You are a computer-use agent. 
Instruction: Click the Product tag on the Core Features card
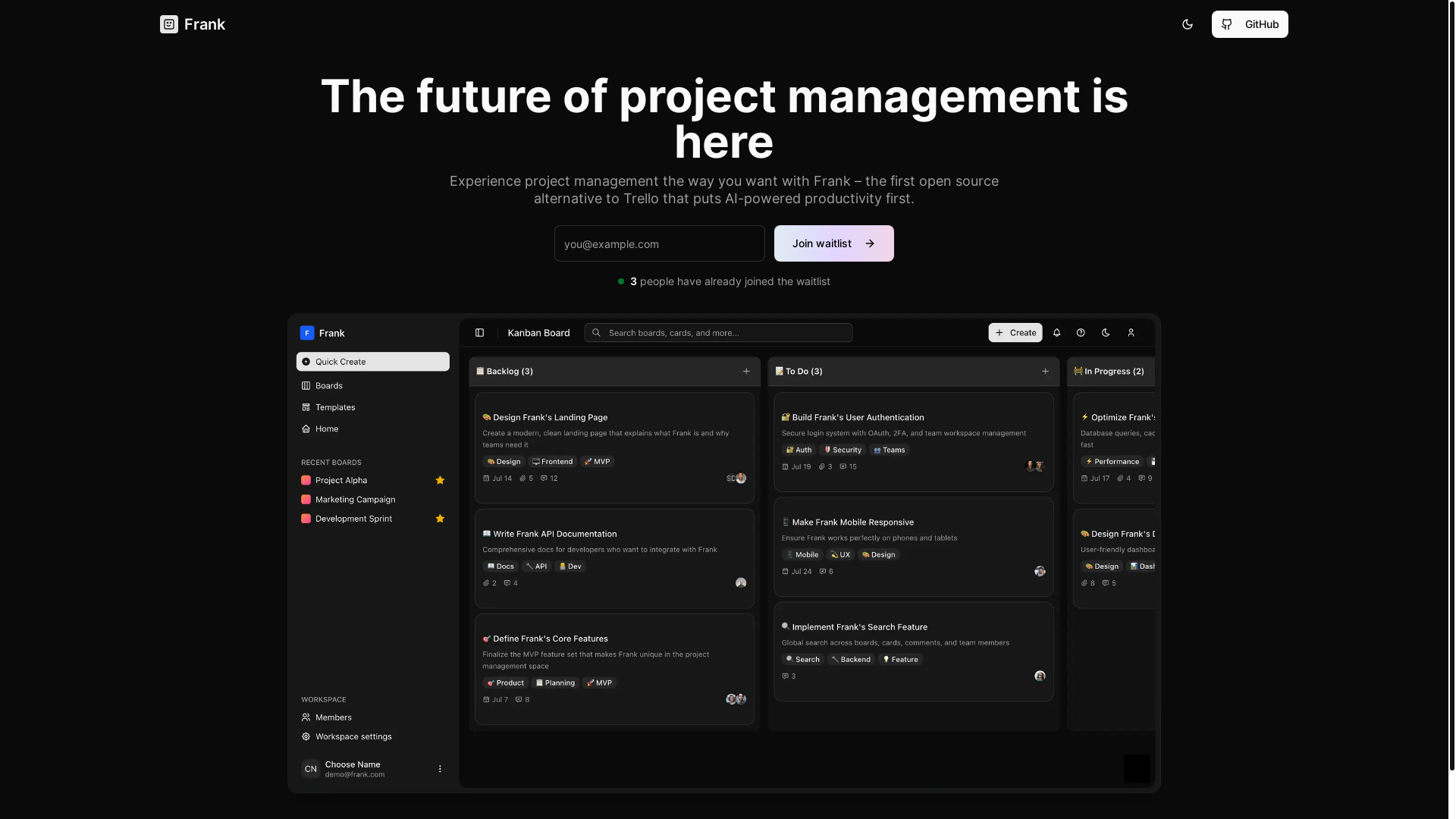[505, 683]
